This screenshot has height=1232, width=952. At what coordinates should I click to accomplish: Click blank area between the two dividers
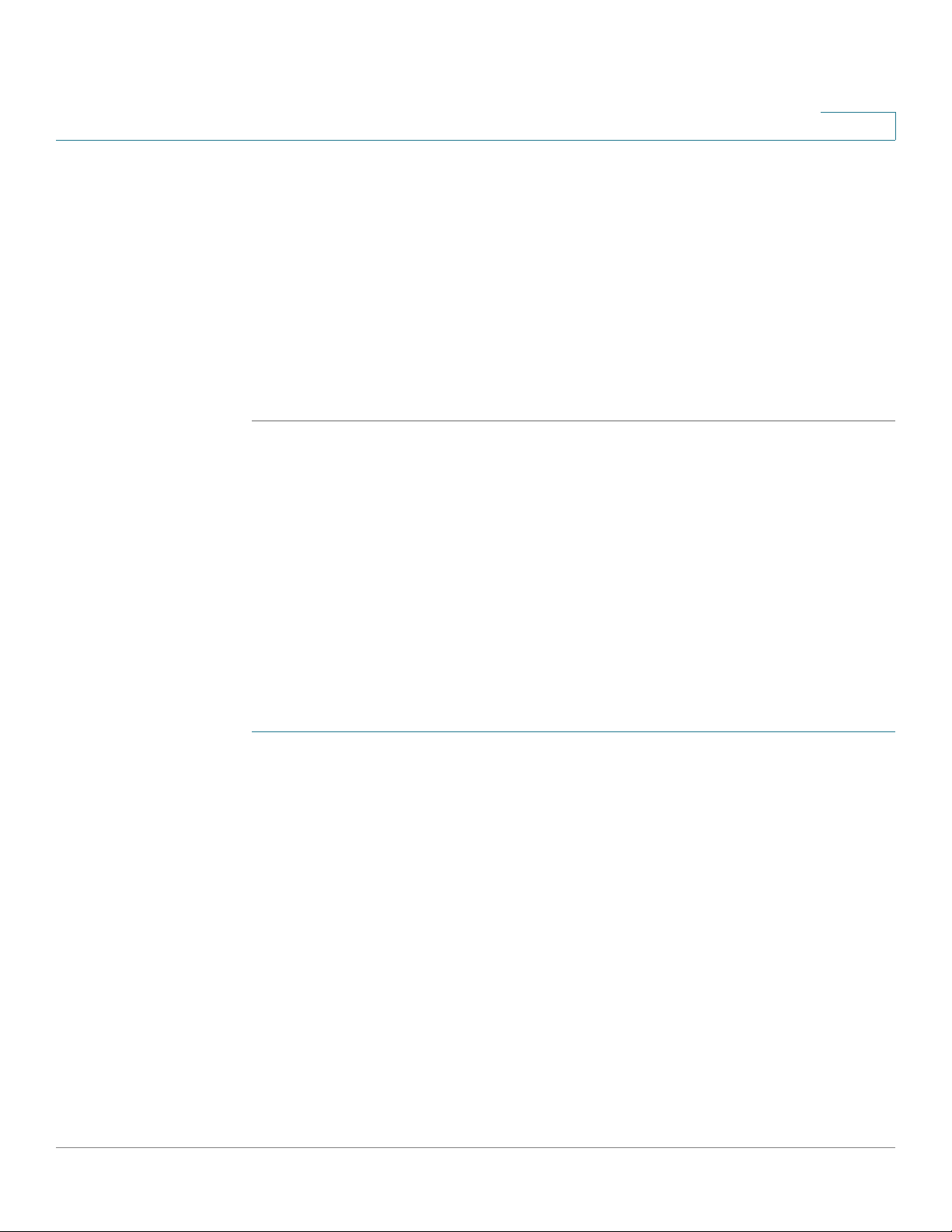tap(573, 576)
